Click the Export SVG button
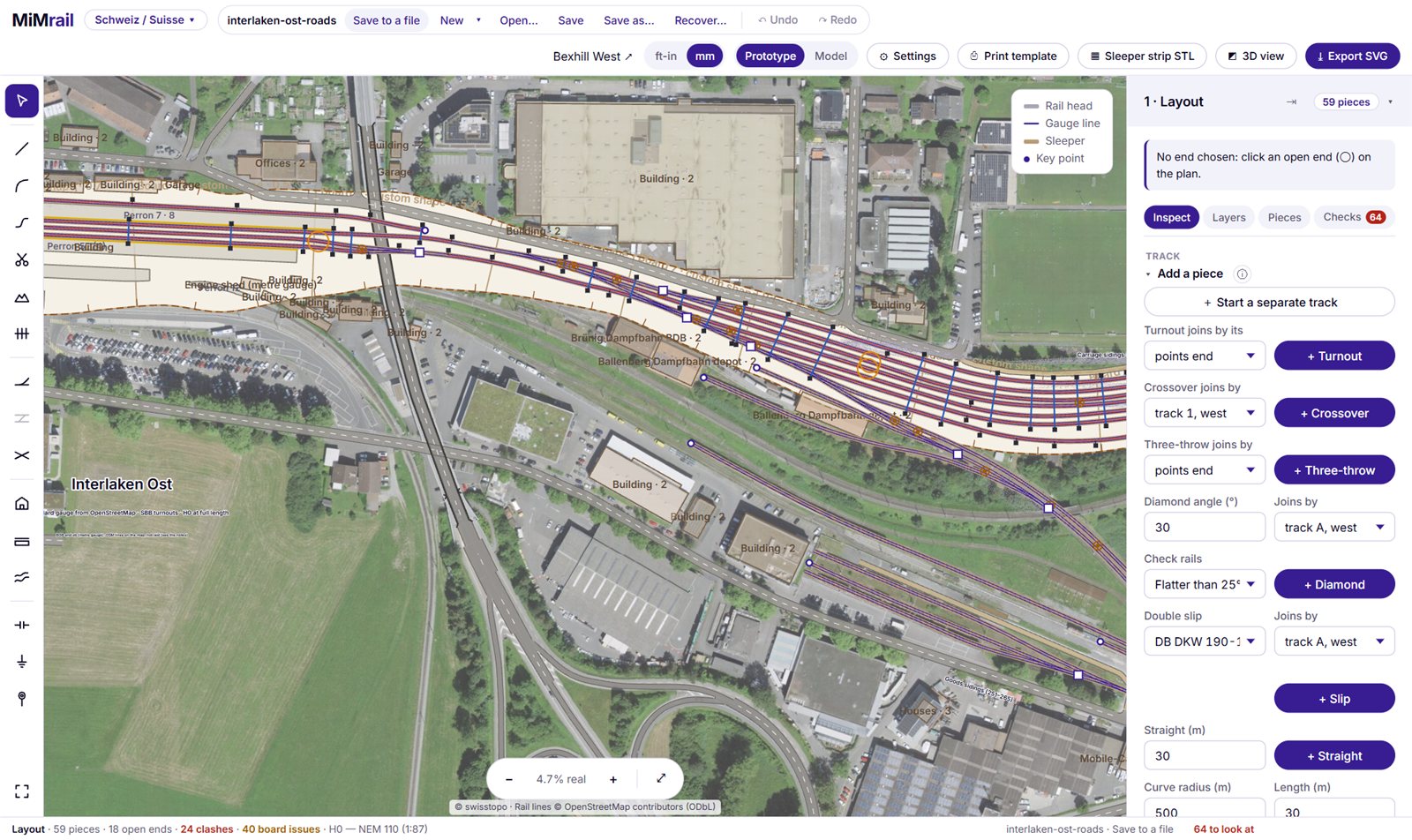1412x840 pixels. click(x=1352, y=56)
